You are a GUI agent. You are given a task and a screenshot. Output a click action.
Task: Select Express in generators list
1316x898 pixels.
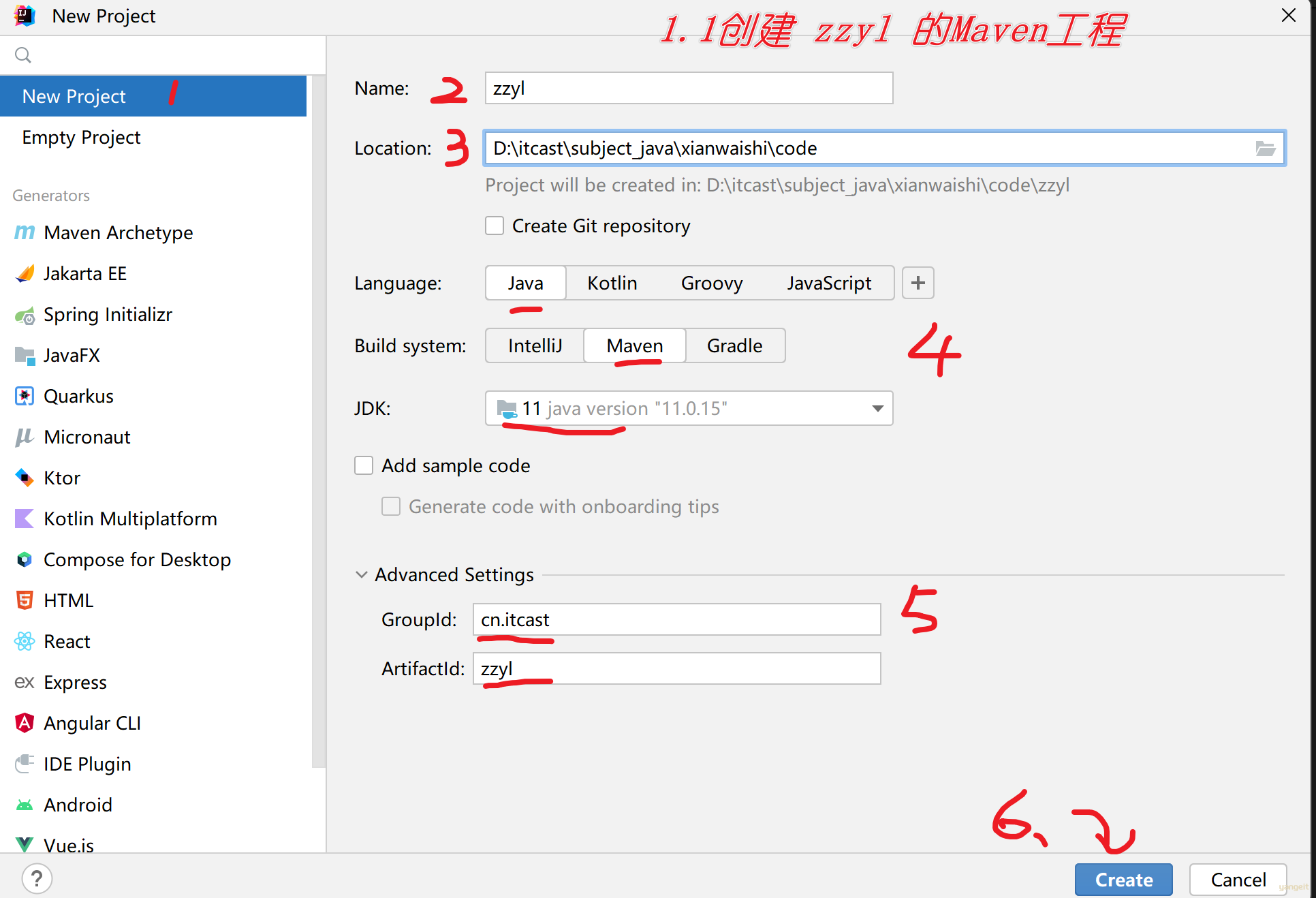[x=153, y=682]
